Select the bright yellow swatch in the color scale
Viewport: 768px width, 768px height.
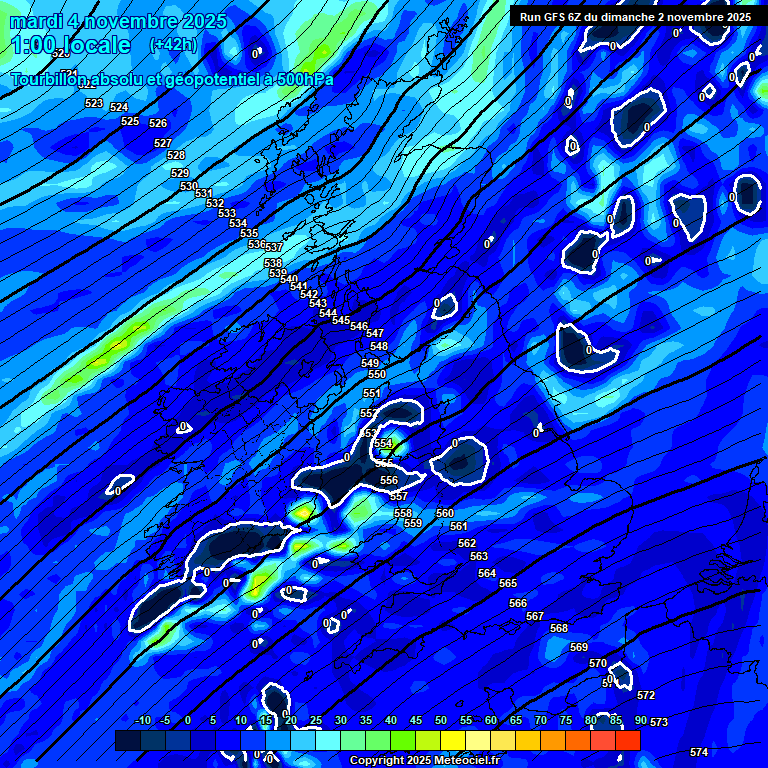[478, 741]
